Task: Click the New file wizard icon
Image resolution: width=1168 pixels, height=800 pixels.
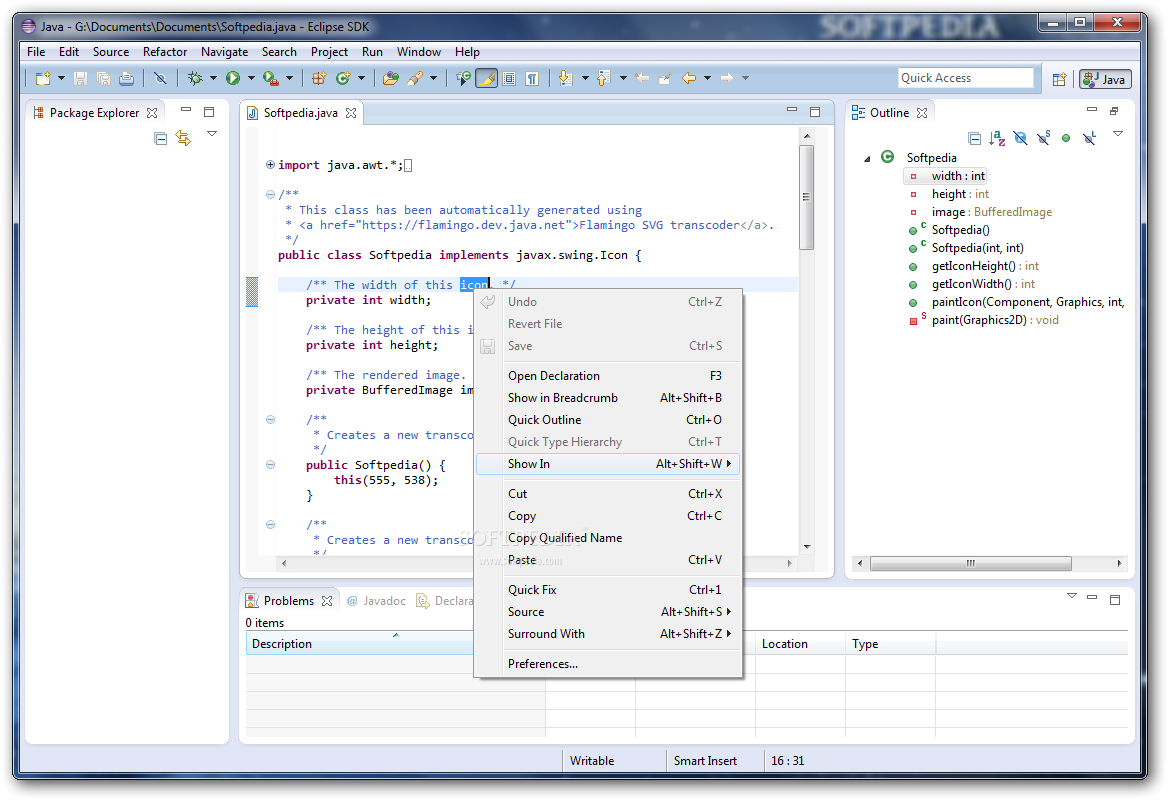Action: pyautogui.click(x=43, y=78)
